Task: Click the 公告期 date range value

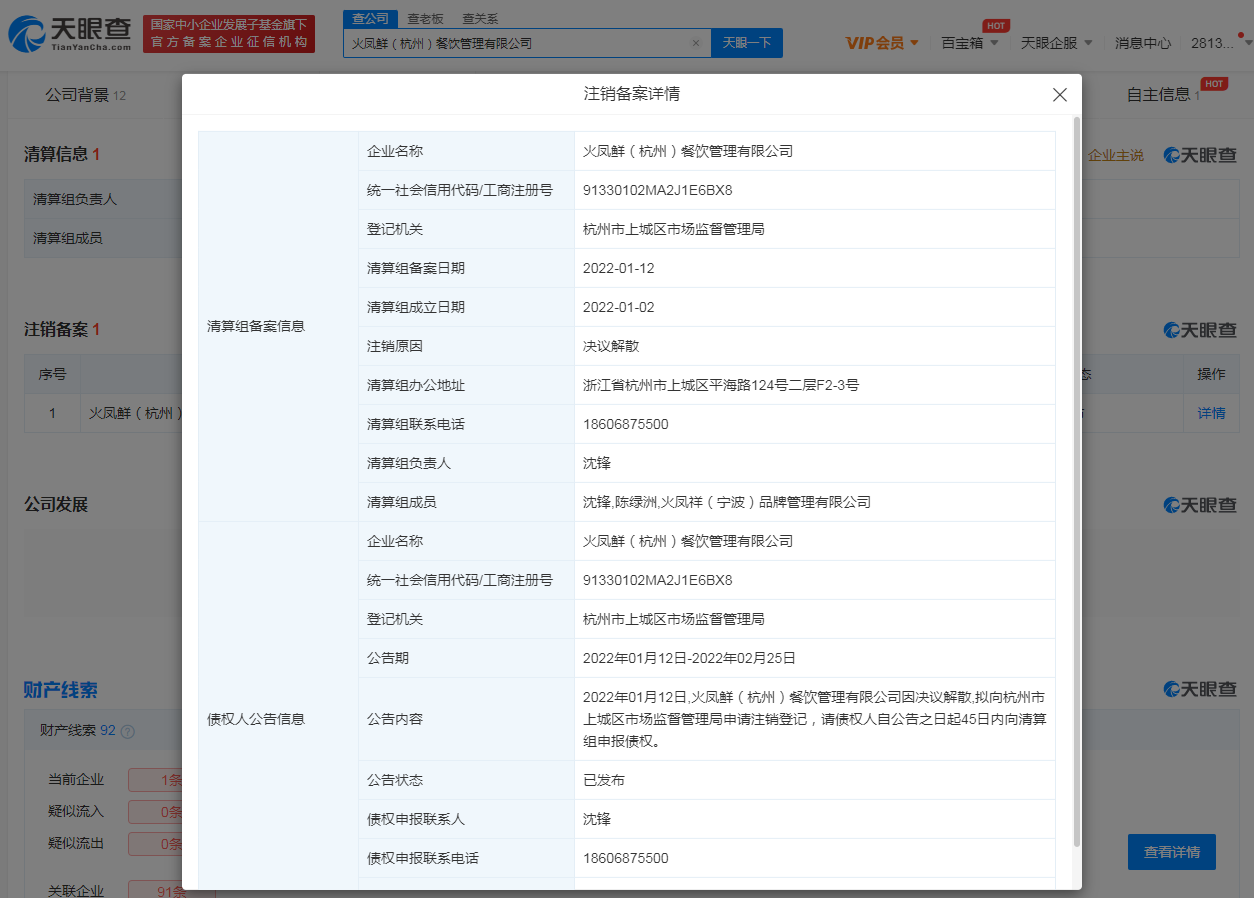Action: coord(689,658)
